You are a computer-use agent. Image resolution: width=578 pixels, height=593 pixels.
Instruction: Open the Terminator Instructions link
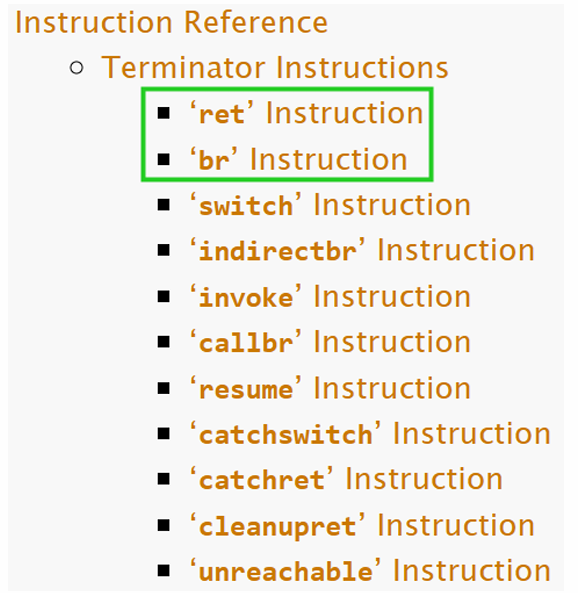click(x=275, y=68)
